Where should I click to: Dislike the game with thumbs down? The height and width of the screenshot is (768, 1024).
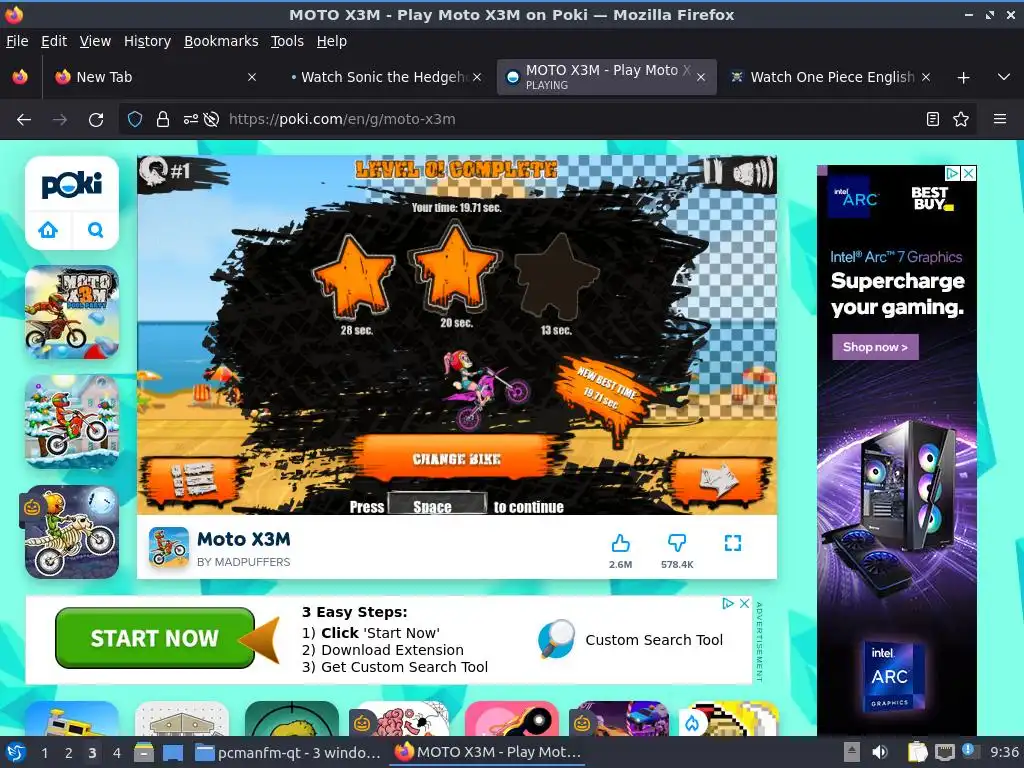pyautogui.click(x=677, y=543)
